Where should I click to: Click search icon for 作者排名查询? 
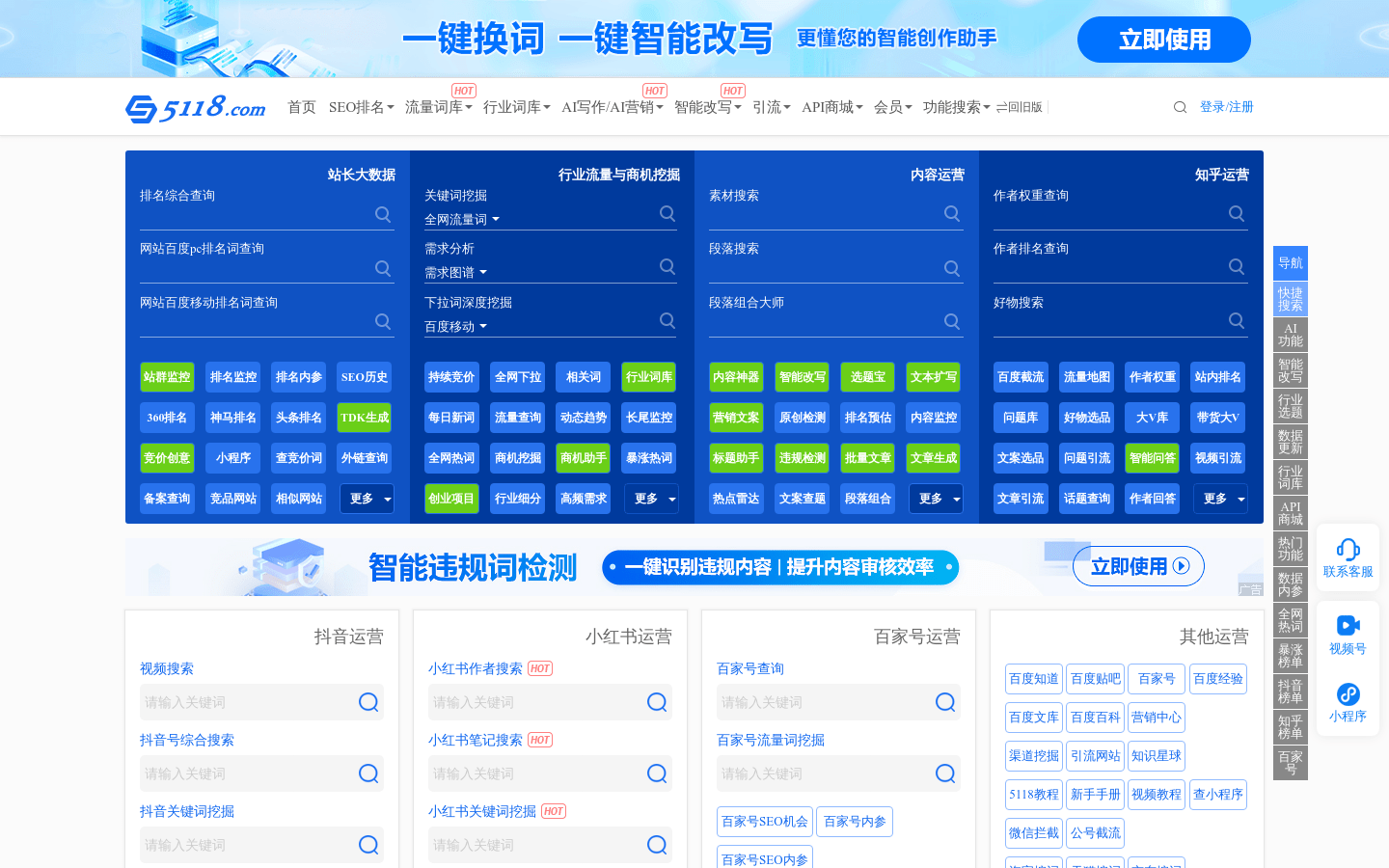pos(1237,266)
